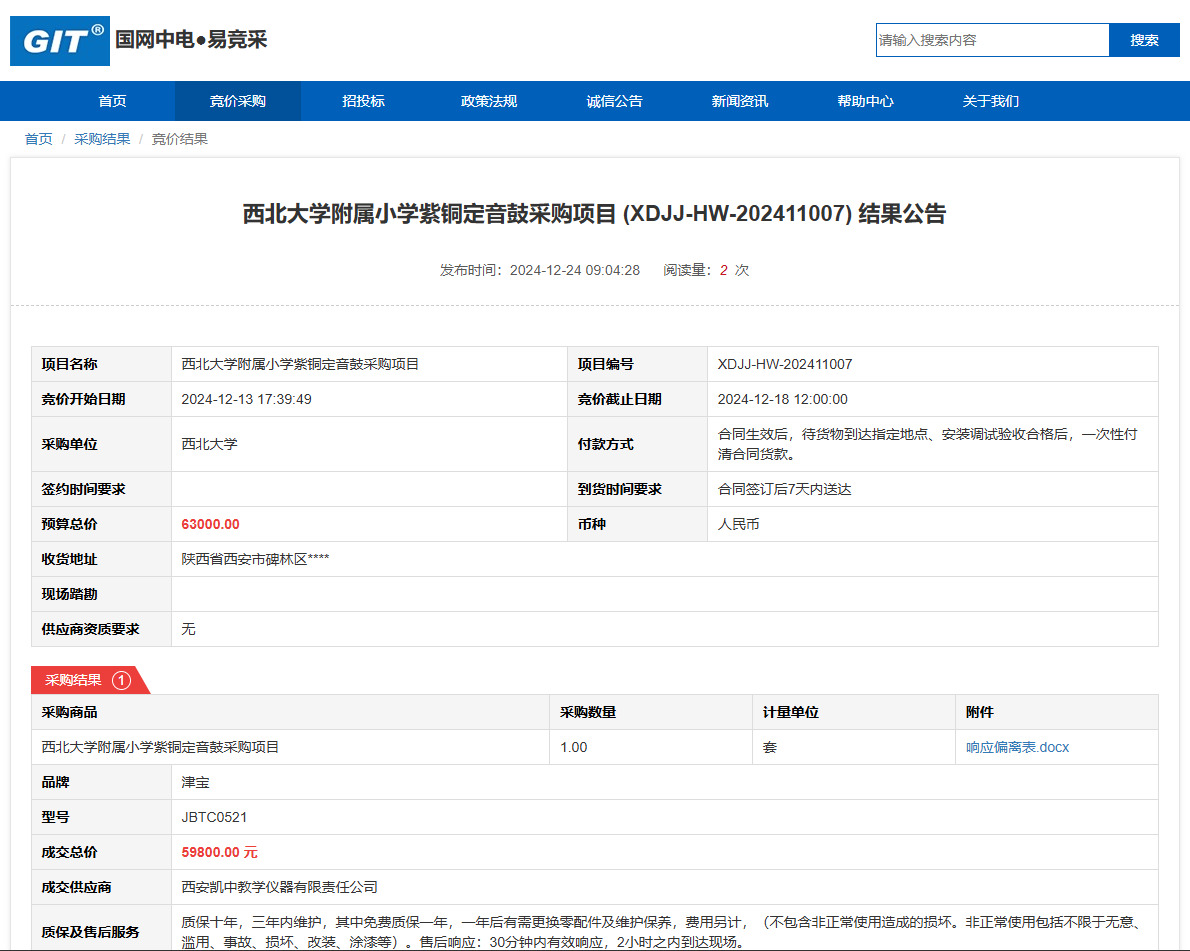Click the GIT logo icon
The height and width of the screenshot is (951, 1190).
point(60,41)
